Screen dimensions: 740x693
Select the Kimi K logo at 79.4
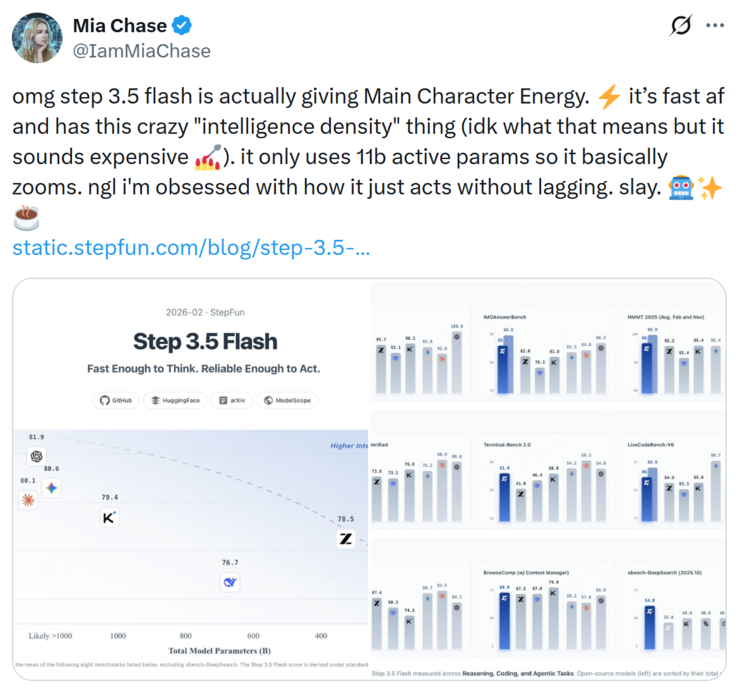(x=109, y=517)
